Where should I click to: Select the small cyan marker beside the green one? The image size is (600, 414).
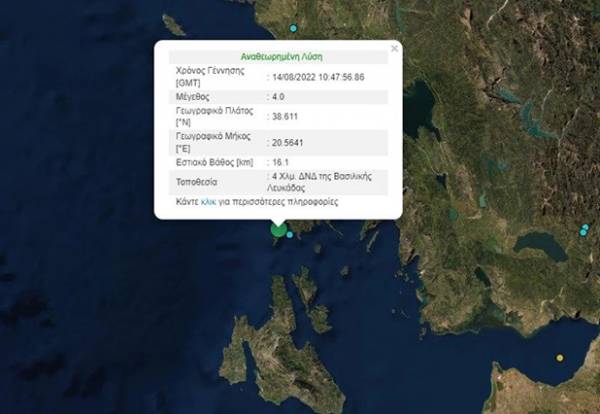pyautogui.click(x=290, y=235)
